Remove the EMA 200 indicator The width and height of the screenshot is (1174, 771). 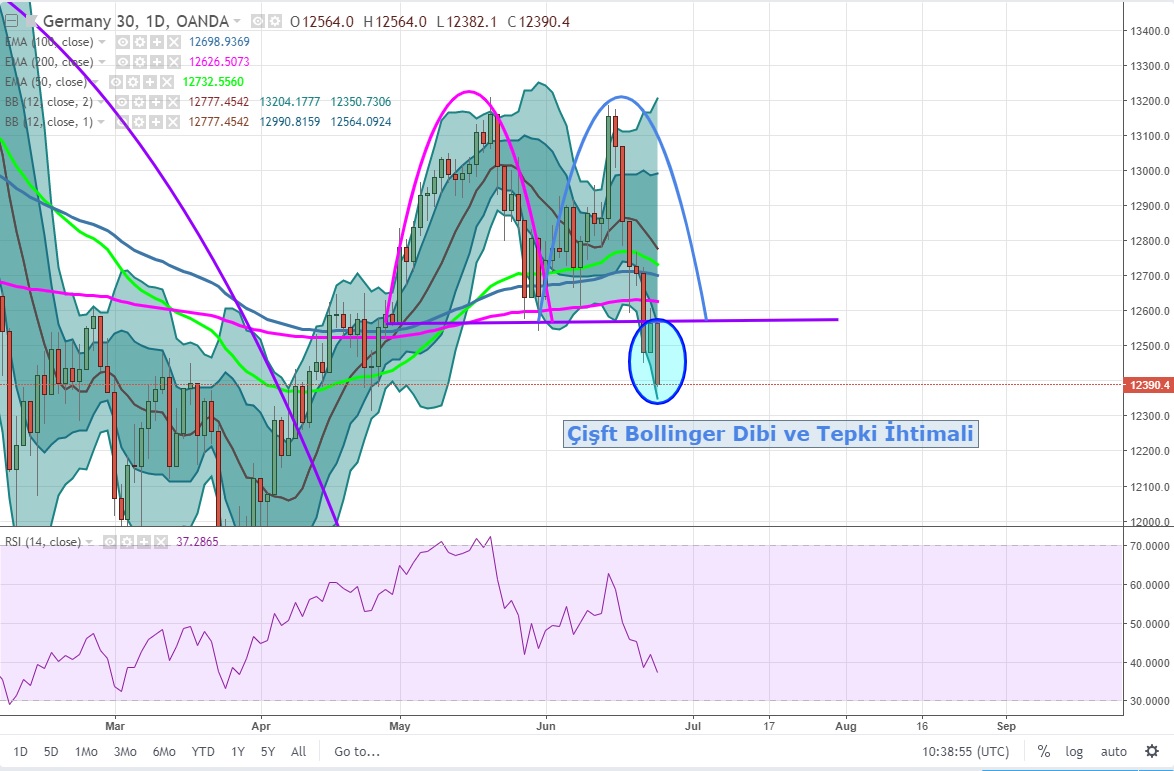pyautogui.click(x=172, y=62)
